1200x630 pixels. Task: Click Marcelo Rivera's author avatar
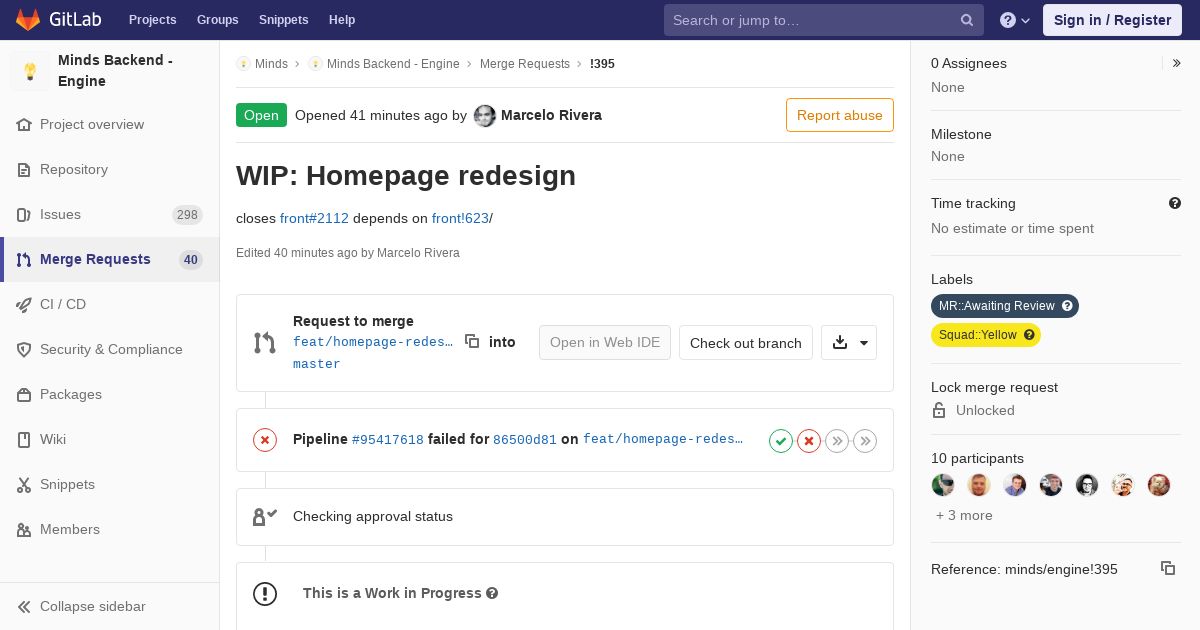pyautogui.click(x=485, y=116)
